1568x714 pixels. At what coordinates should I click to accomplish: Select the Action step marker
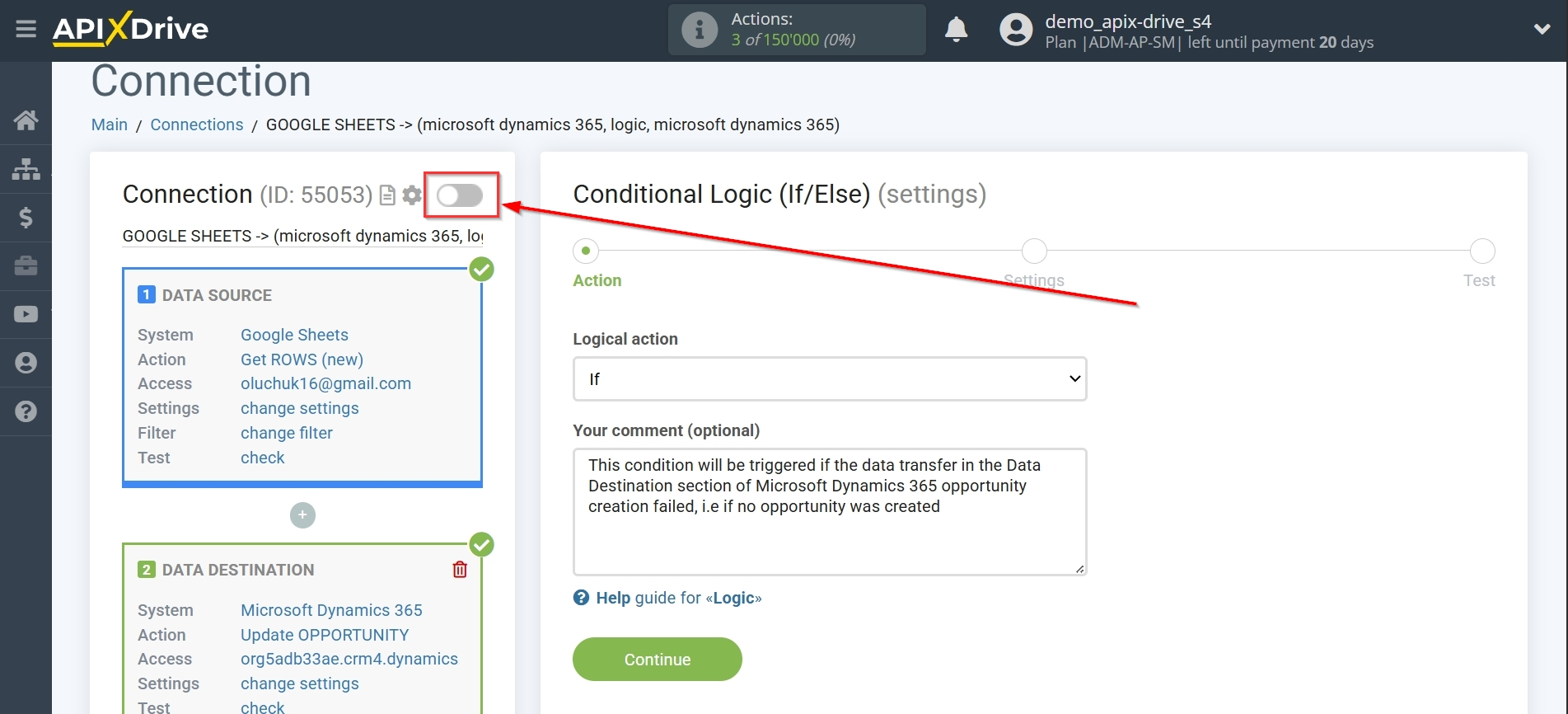coord(586,251)
